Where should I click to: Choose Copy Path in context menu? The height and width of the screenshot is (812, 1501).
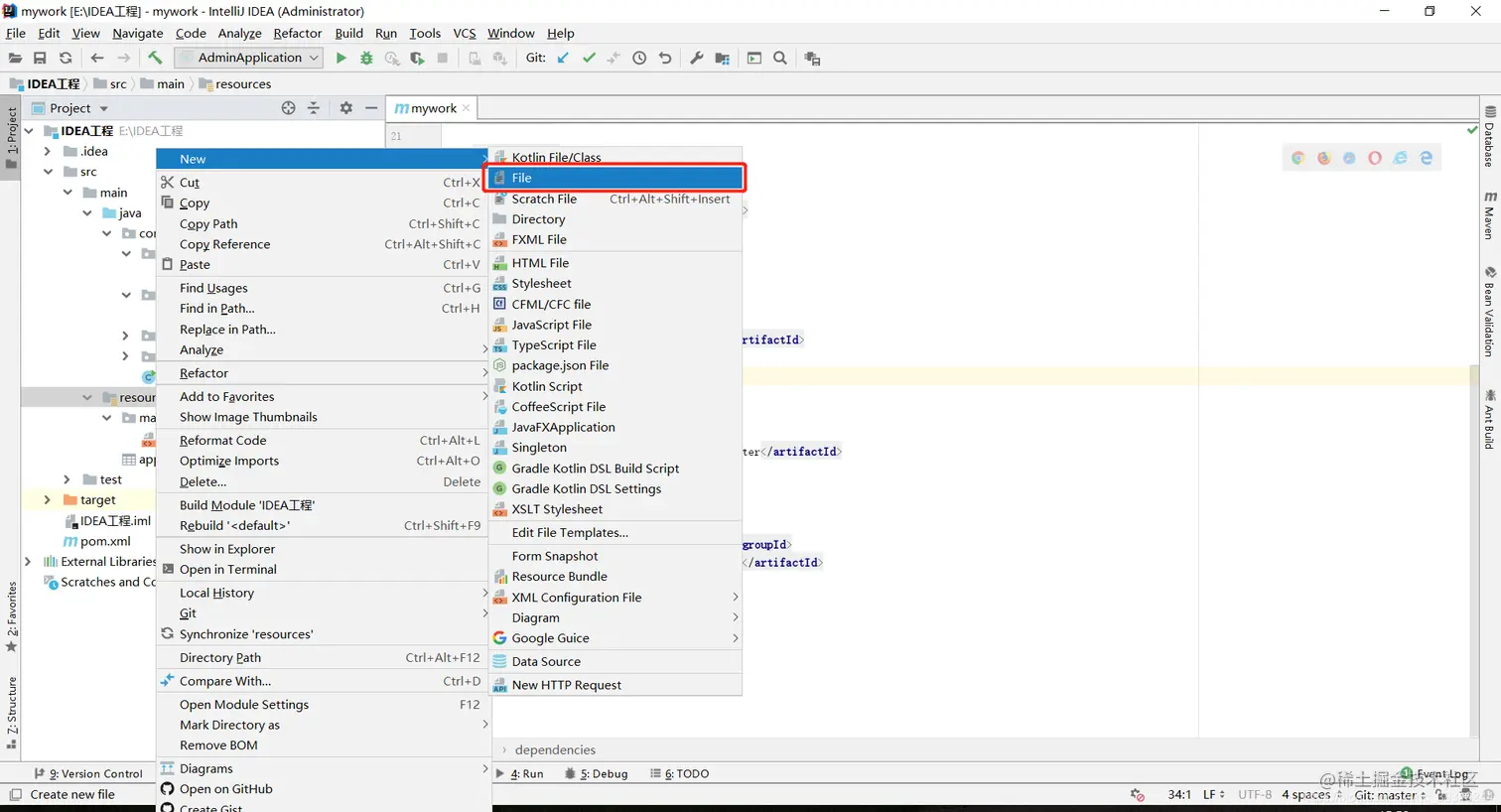tap(323, 224)
